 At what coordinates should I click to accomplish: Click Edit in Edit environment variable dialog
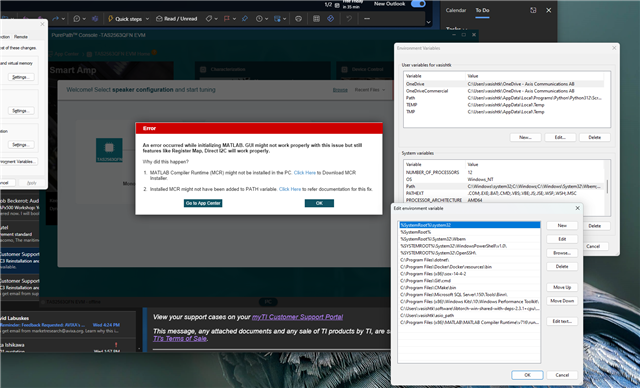click(x=562, y=239)
